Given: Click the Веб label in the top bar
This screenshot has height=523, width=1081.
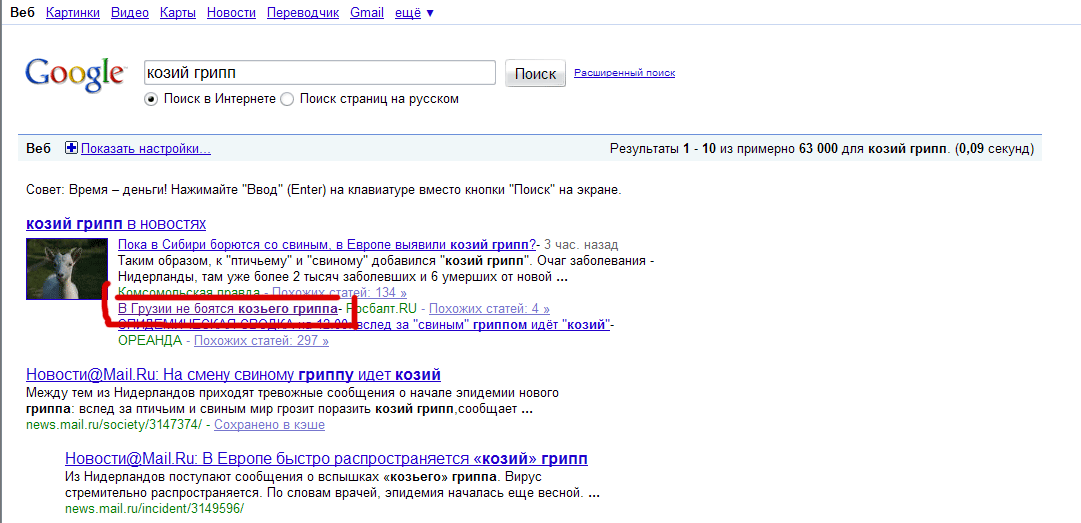Looking at the screenshot, I should click(22, 12).
